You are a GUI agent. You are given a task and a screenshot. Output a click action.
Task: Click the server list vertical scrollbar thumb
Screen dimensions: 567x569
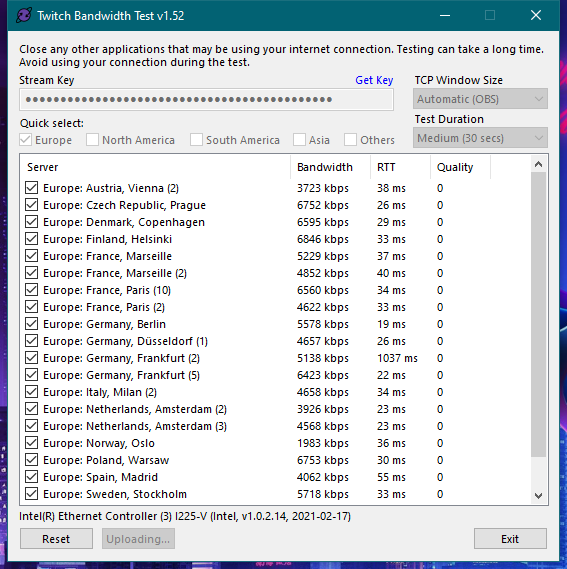tap(538, 314)
